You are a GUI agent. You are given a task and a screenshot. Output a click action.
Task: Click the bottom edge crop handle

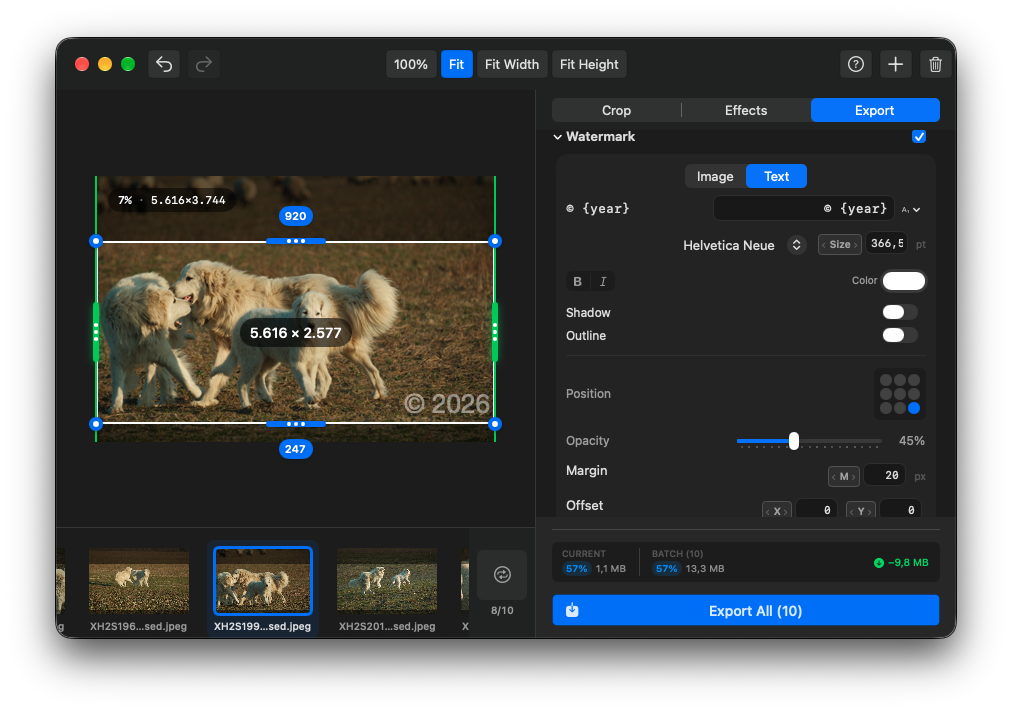coord(296,424)
